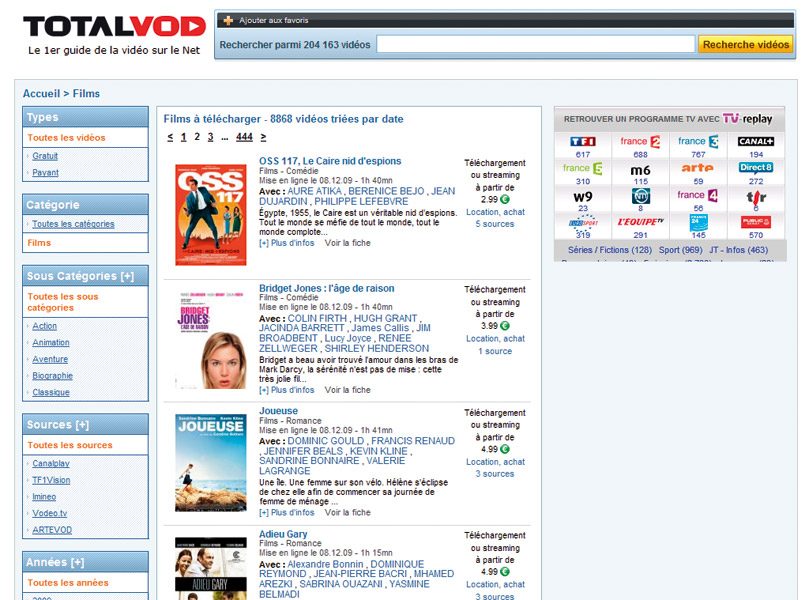The height and width of the screenshot is (600, 809).
Task: Click the euro icon in the Adieu Gary row
Action: click(505, 572)
